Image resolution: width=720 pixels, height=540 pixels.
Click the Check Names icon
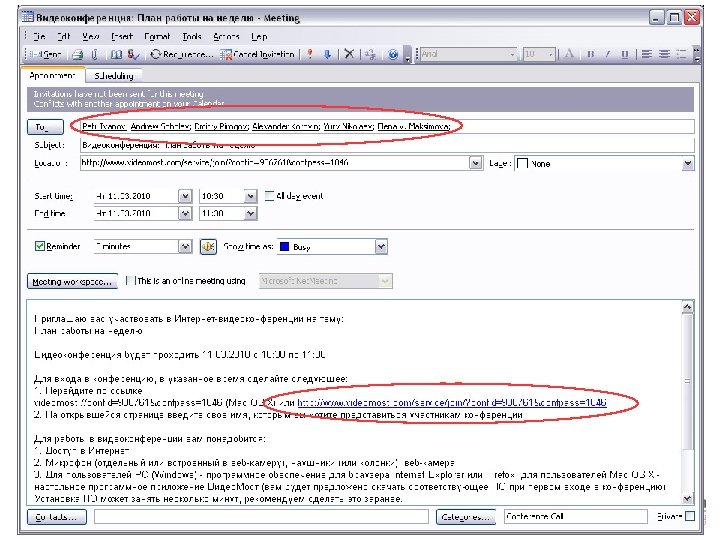133,55
